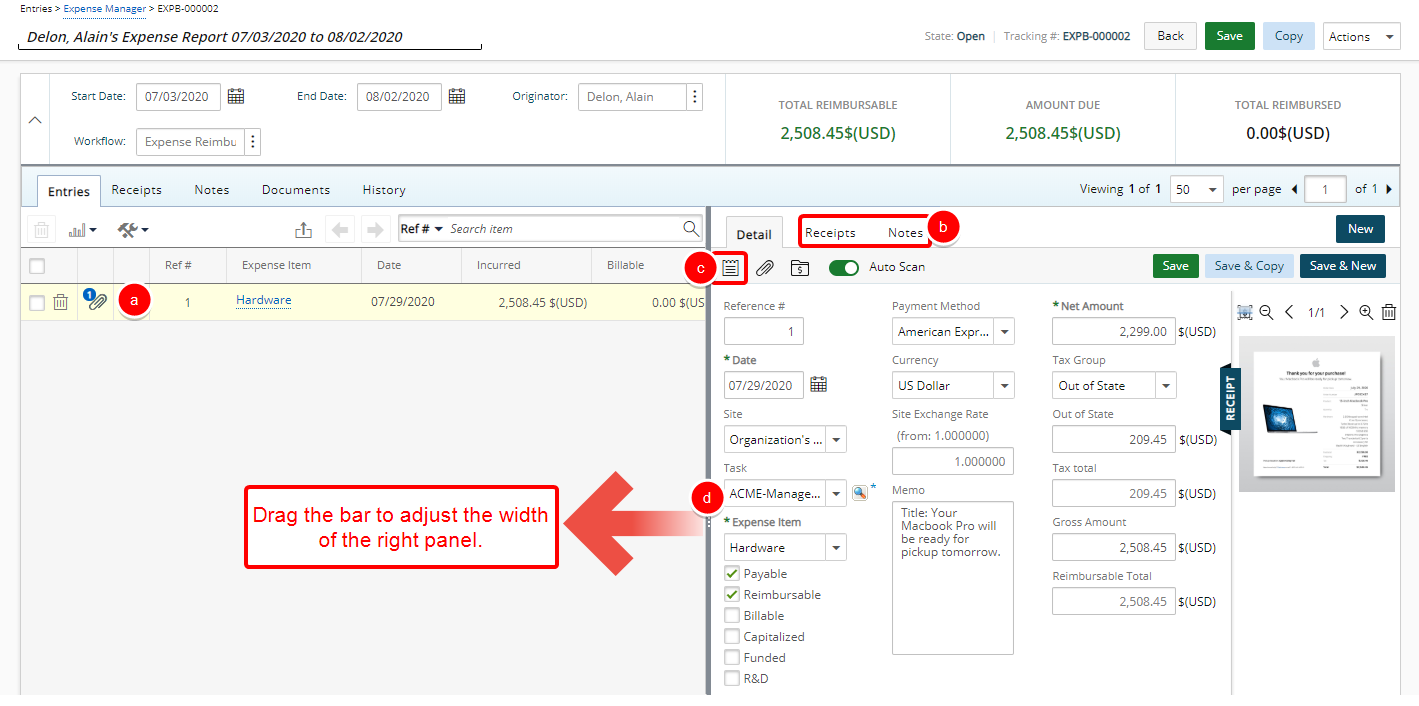This screenshot has width=1419, height=706.
Task: Open the tools (hammer and wrench) menu
Action: pyautogui.click(x=132, y=230)
